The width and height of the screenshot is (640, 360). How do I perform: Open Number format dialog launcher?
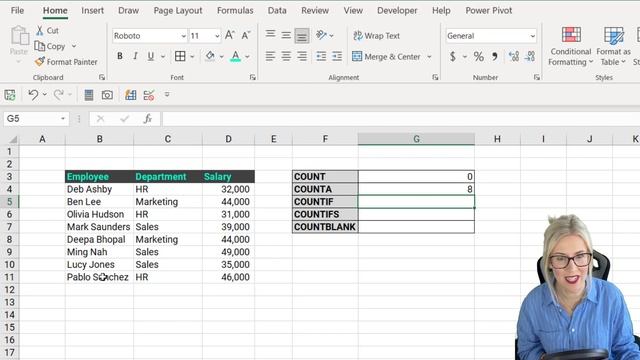pyautogui.click(x=537, y=78)
